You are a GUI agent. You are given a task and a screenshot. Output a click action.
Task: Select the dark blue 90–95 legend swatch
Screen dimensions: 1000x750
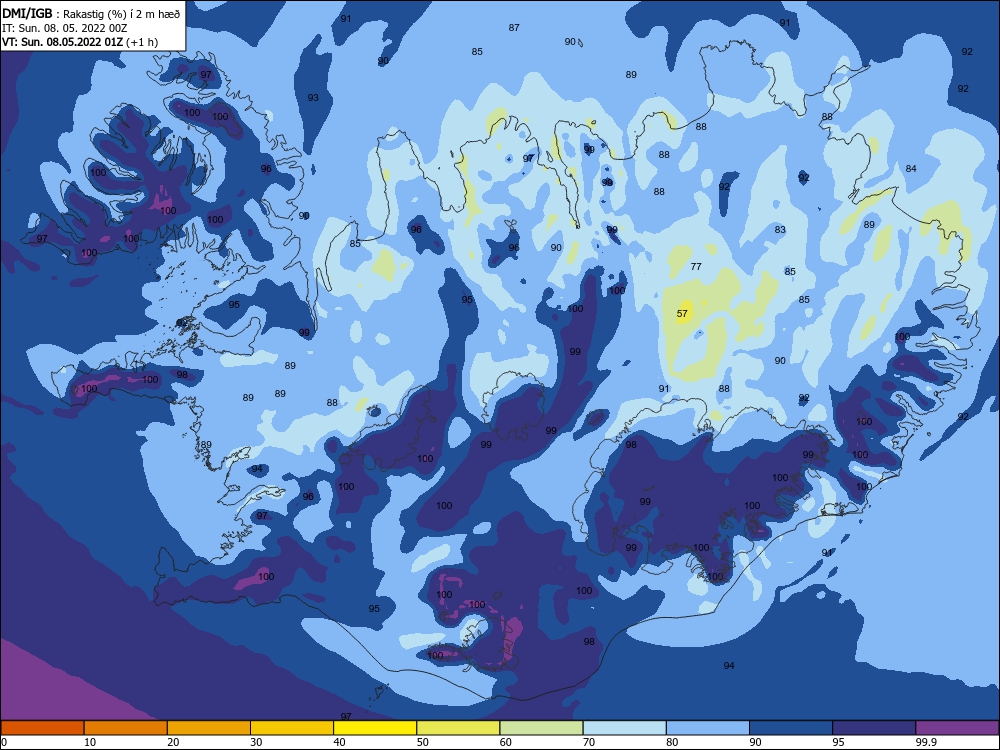tap(791, 728)
